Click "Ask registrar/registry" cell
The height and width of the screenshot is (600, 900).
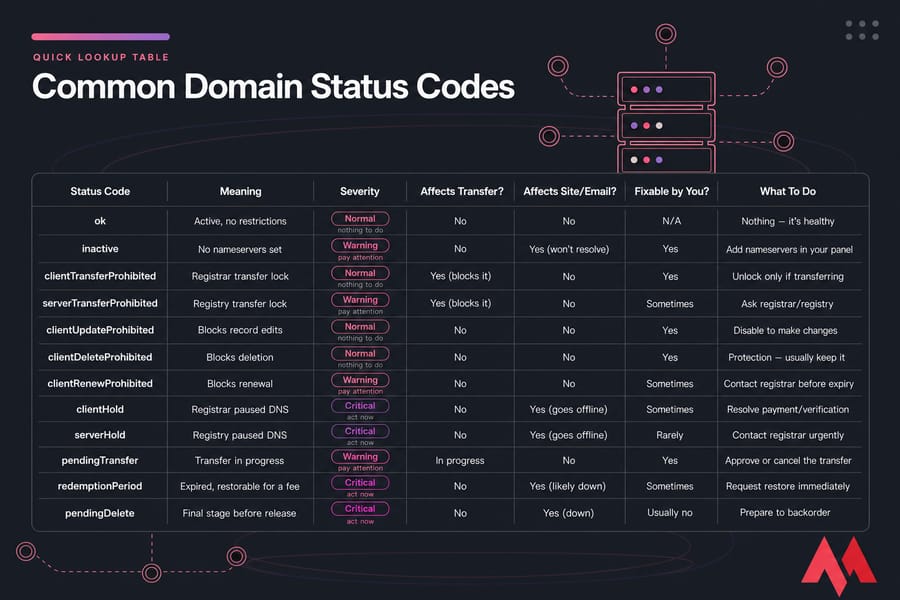787,304
